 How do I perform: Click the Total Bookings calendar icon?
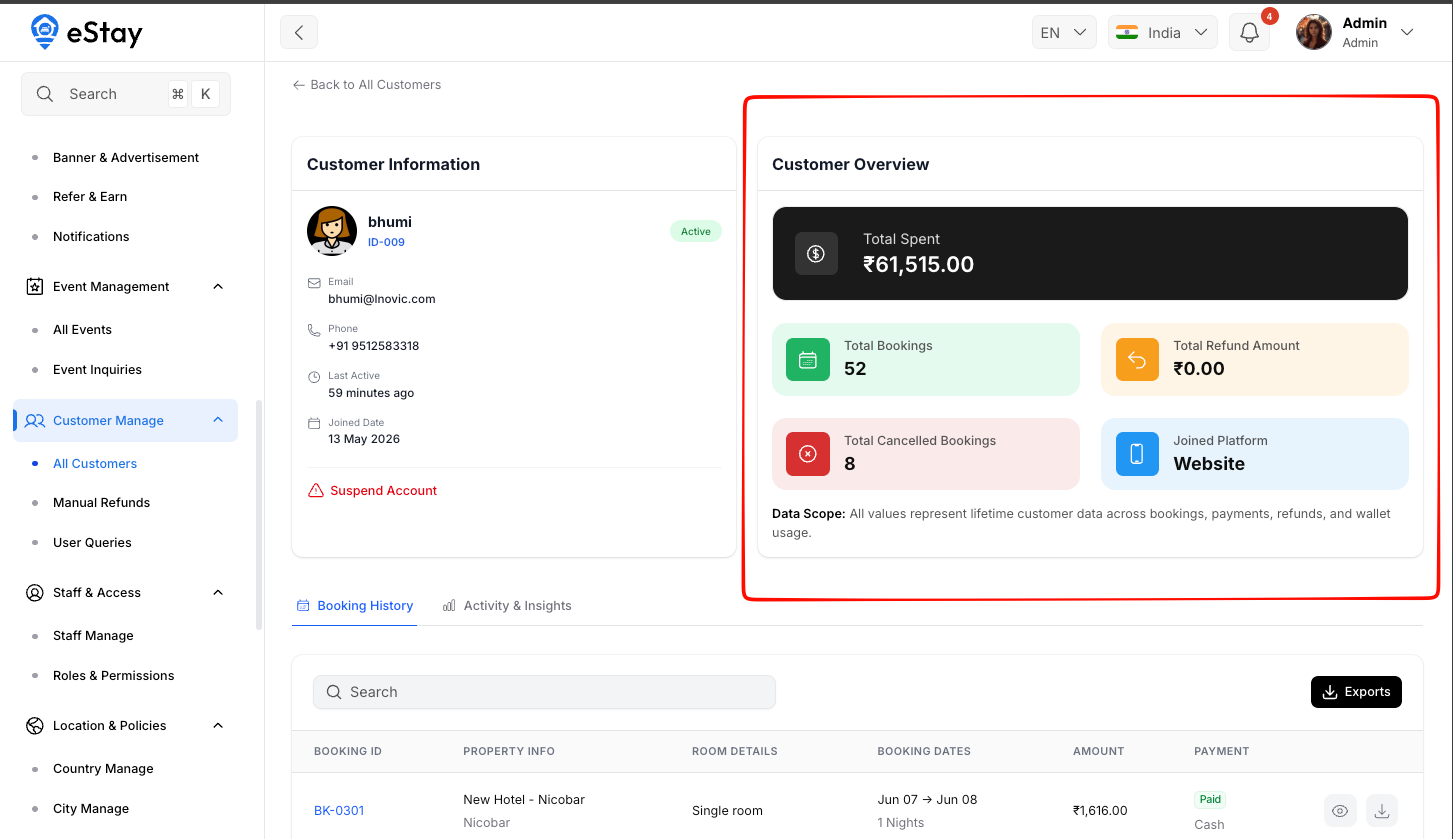(808, 360)
